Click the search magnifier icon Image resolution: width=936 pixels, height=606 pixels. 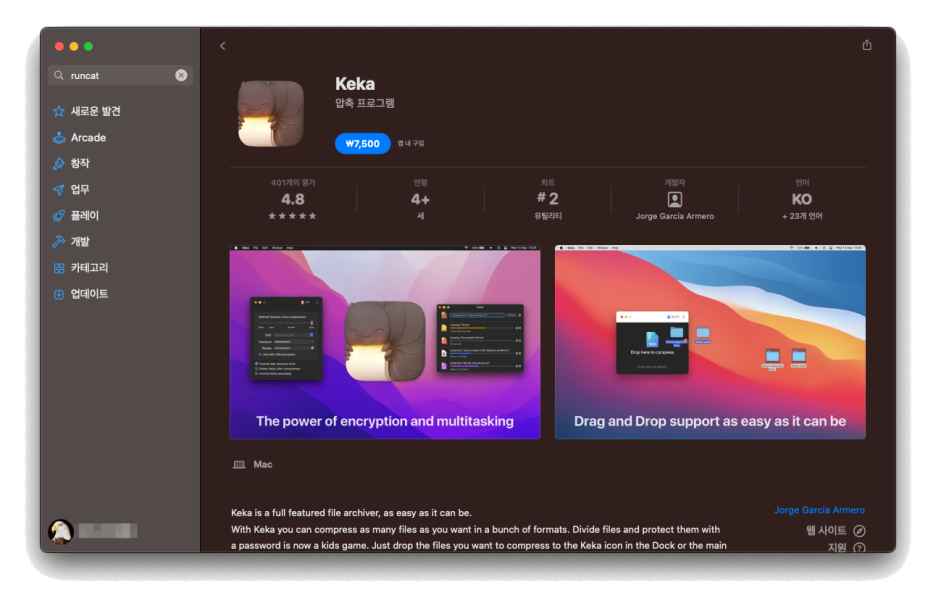(x=58, y=75)
